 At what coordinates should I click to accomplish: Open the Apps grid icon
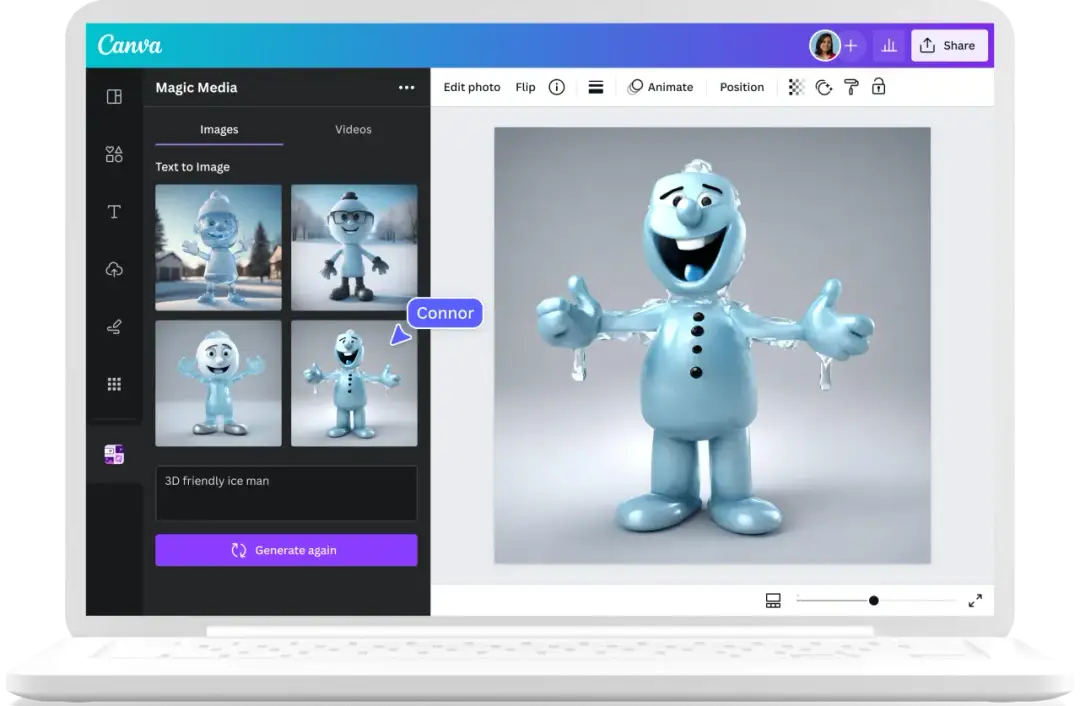(x=114, y=384)
